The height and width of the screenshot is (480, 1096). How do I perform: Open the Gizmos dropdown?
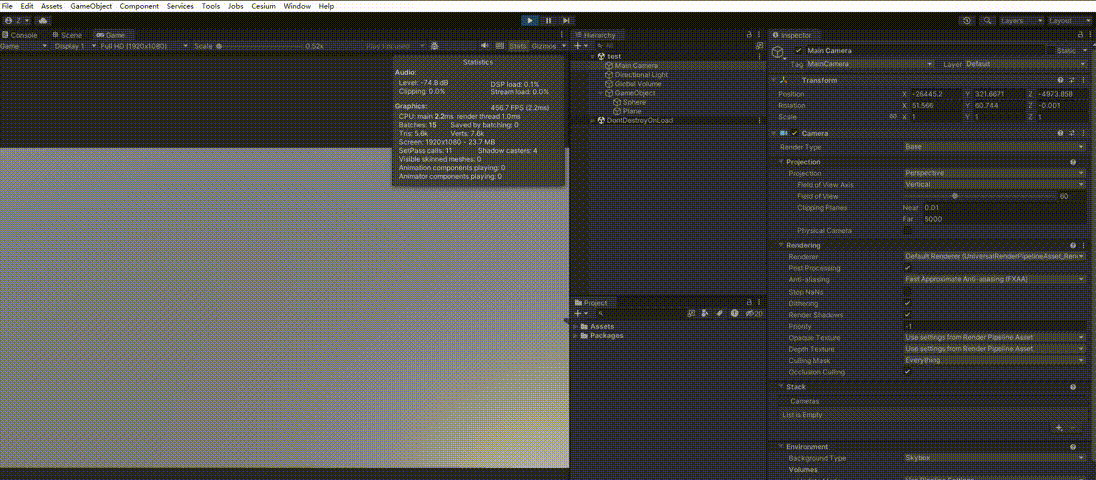pos(549,45)
